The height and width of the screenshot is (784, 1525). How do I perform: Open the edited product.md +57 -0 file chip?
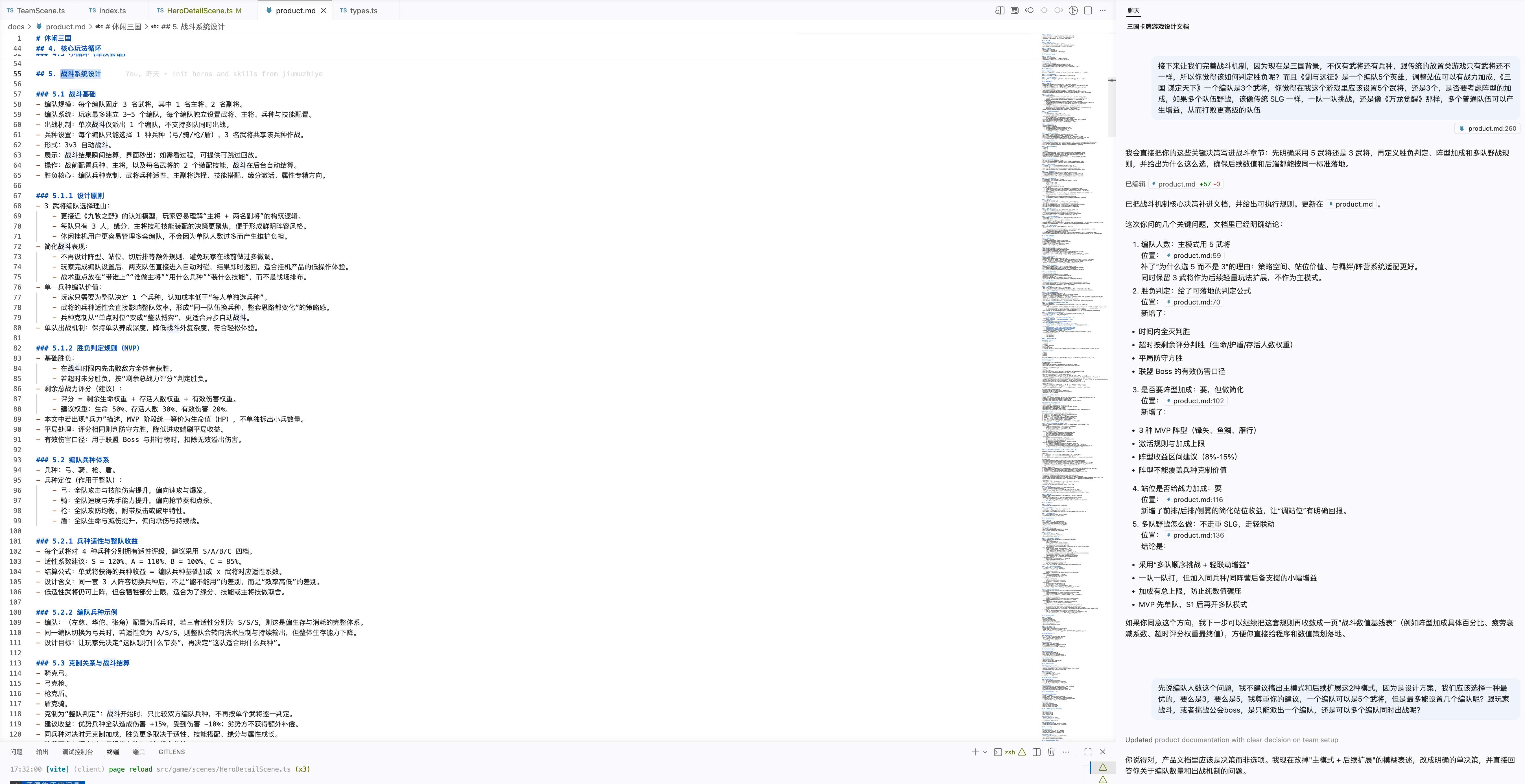[1186, 184]
